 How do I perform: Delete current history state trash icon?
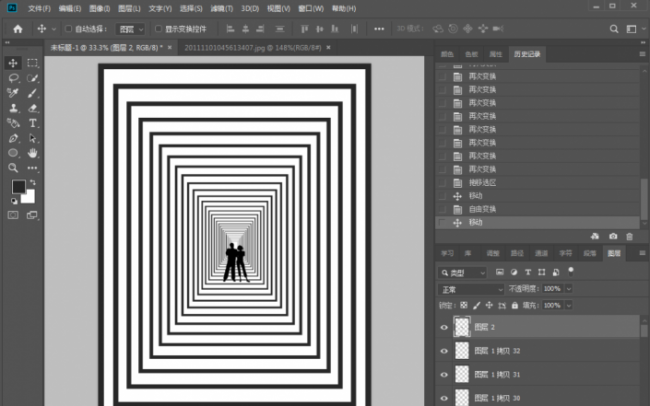pyautogui.click(x=630, y=236)
